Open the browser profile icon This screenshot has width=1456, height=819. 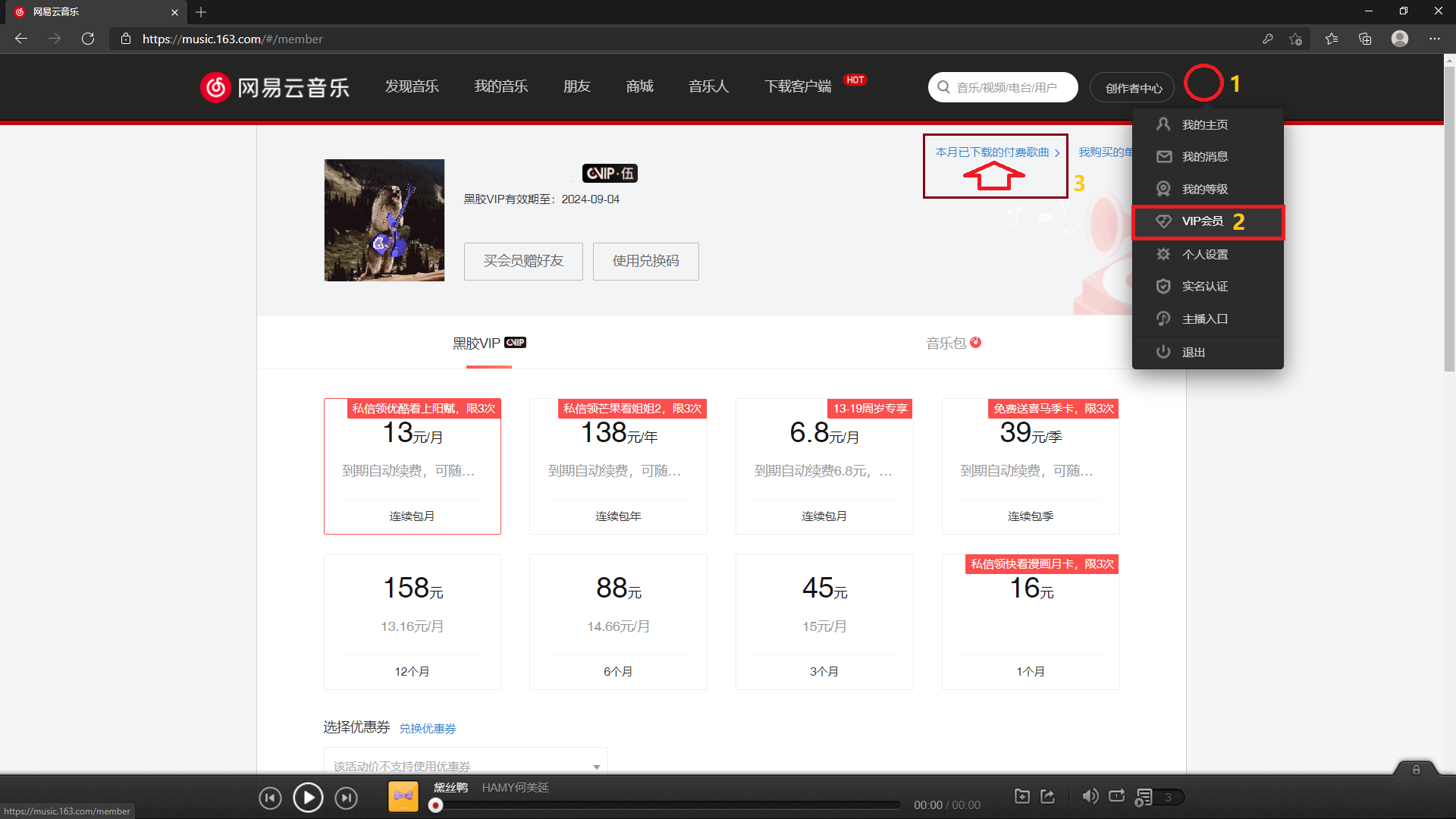tap(1400, 39)
